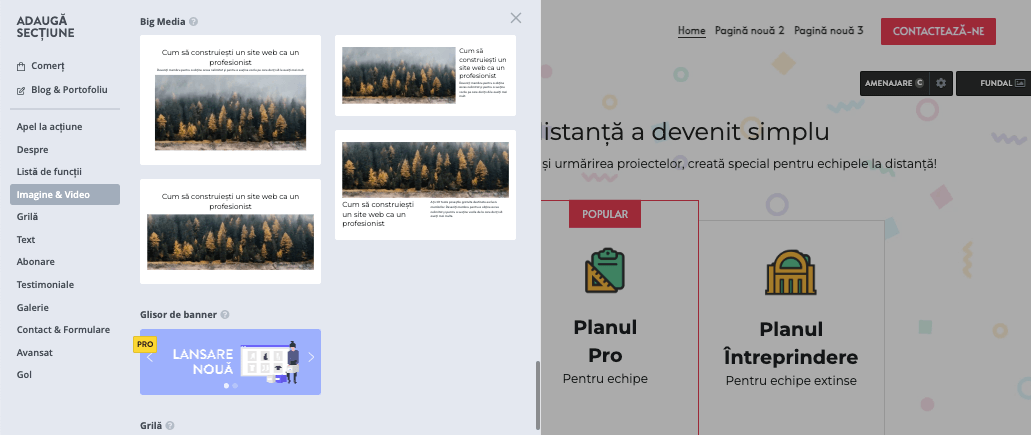The image size is (1031, 435).
Task: Show help for Big Media heading
Action: (x=193, y=21)
